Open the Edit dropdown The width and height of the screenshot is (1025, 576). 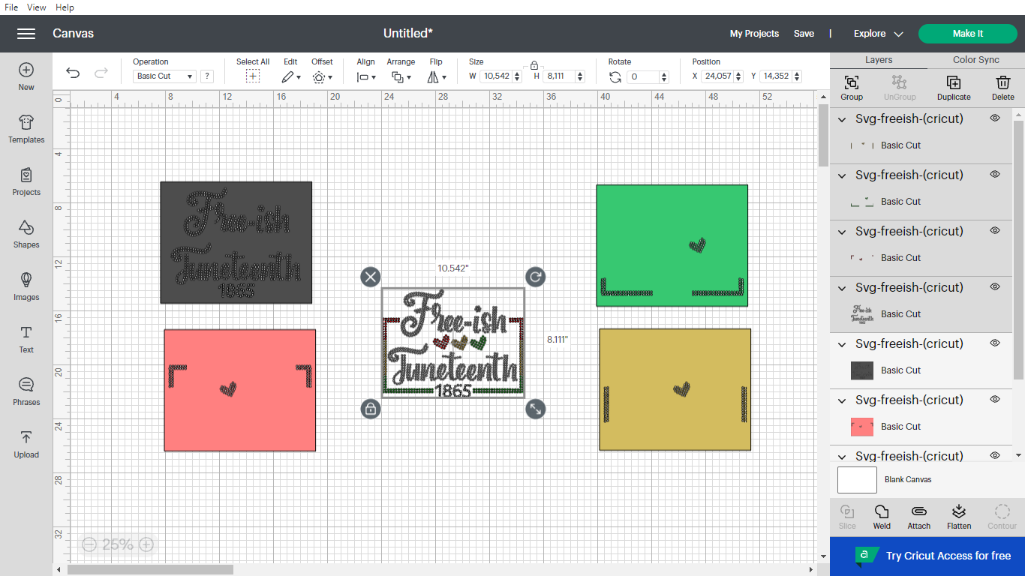(291, 77)
